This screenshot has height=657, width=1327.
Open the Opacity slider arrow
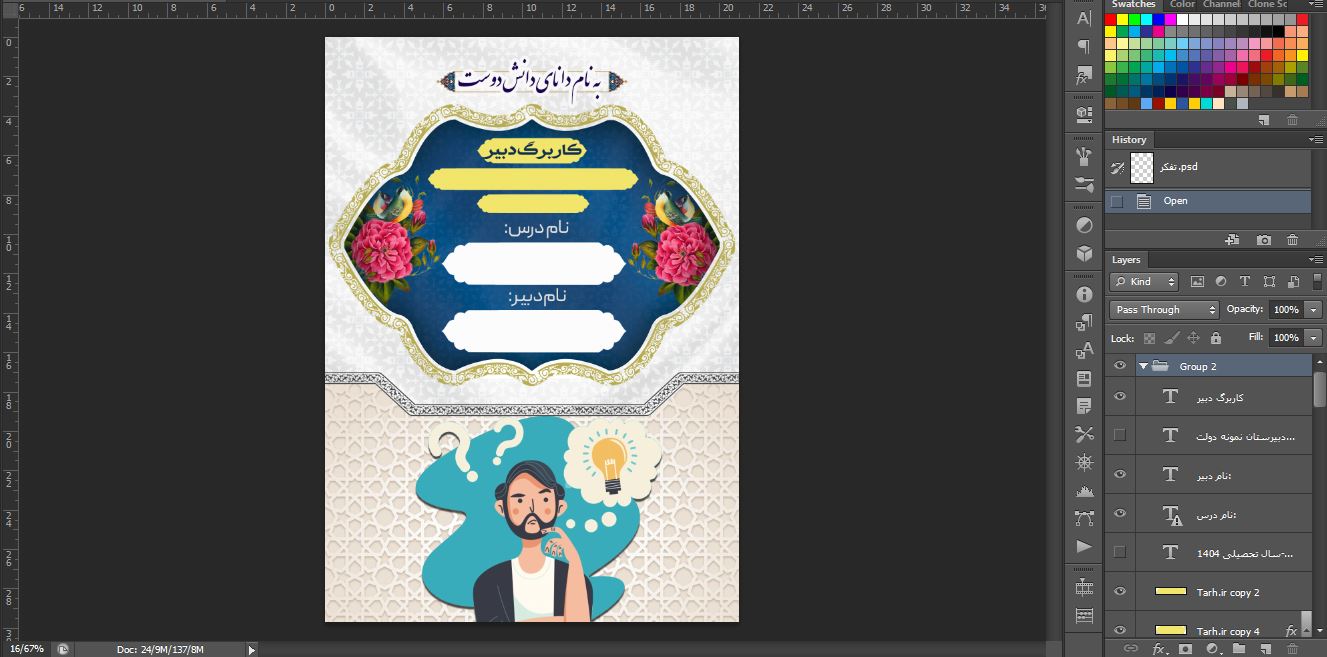pyautogui.click(x=1314, y=310)
